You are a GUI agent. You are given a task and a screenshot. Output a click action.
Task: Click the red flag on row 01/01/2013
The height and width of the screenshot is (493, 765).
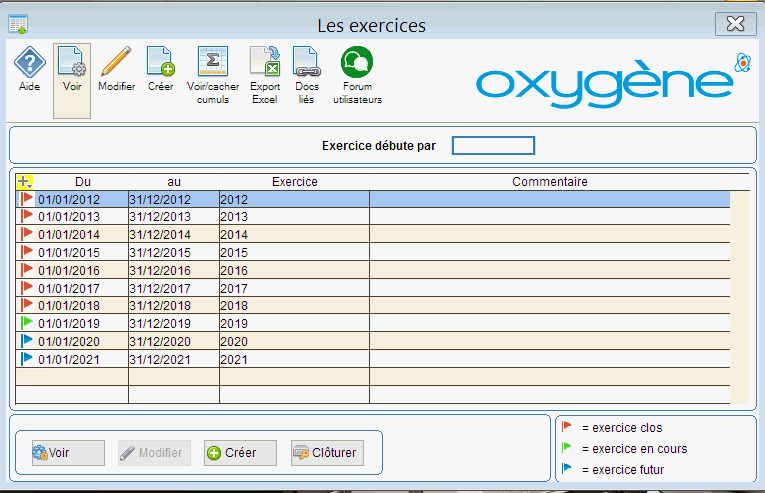point(26,216)
